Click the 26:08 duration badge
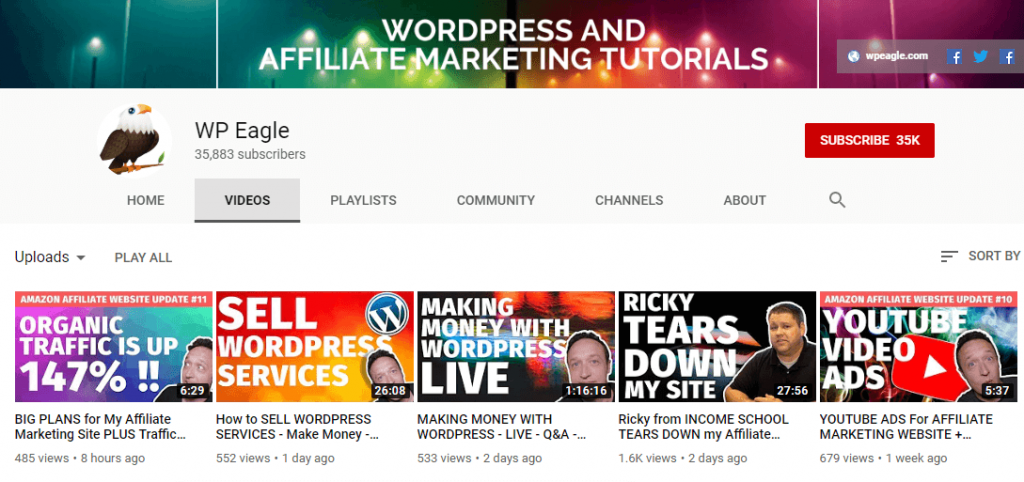 point(390,391)
